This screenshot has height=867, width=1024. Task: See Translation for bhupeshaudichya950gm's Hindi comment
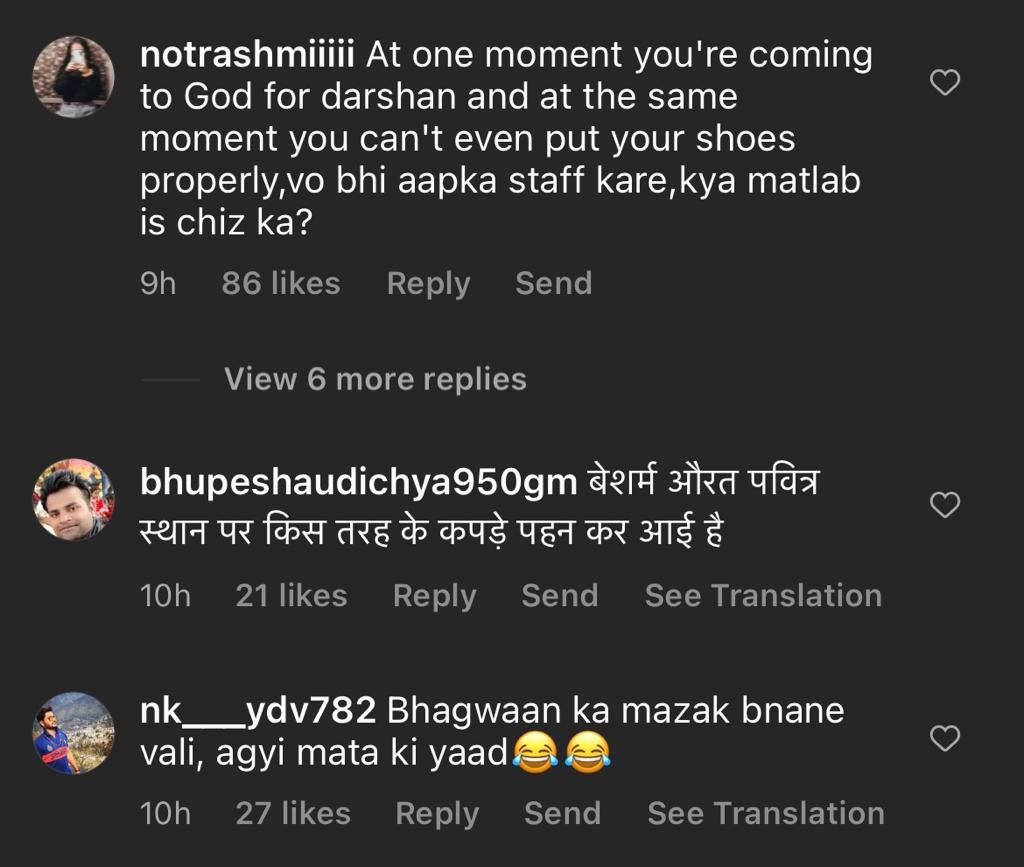pyautogui.click(x=763, y=596)
